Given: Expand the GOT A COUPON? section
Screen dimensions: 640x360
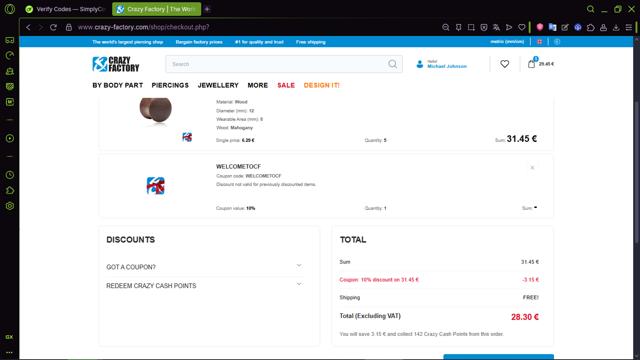Looking at the screenshot, I should 204,267.
